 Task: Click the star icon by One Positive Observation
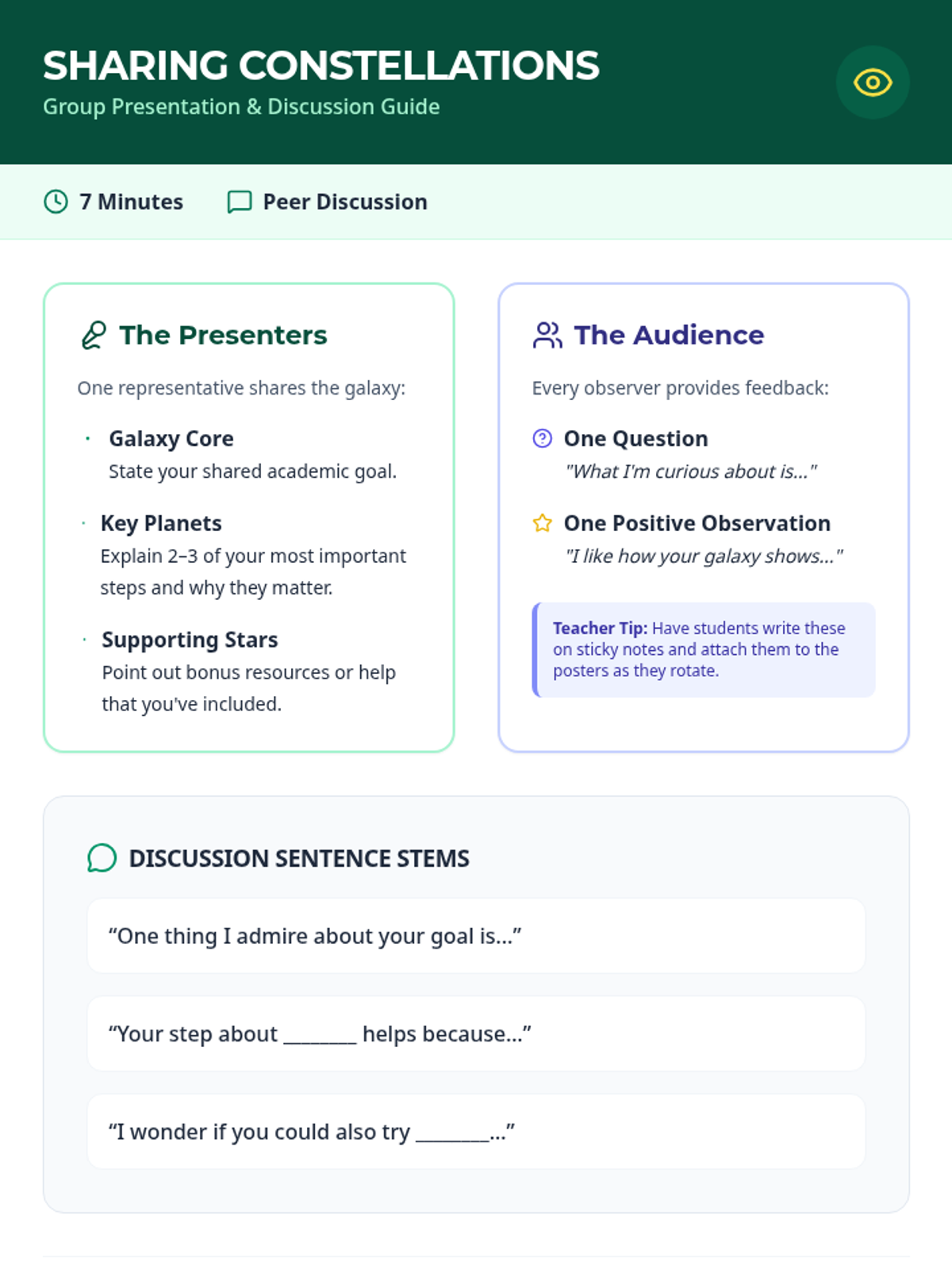[x=543, y=523]
